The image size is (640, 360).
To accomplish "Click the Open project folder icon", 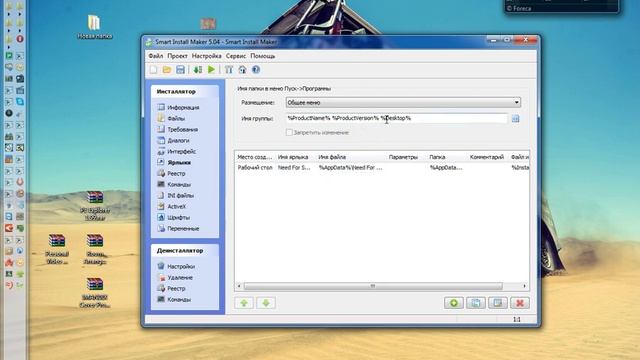I will [167, 70].
